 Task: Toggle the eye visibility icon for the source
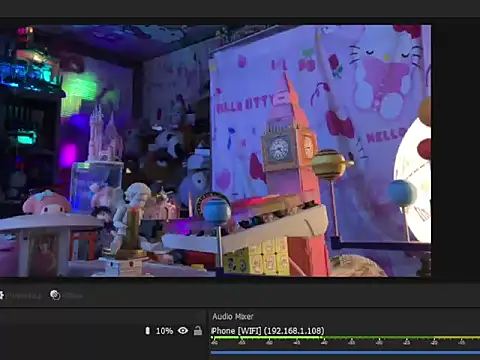tap(183, 330)
